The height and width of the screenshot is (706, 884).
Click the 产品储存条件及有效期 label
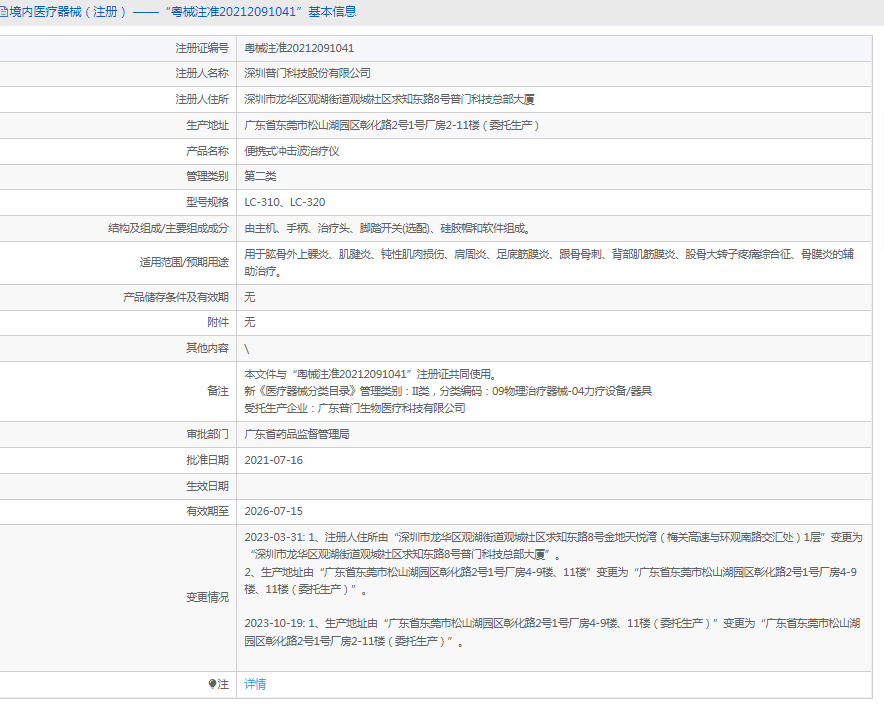[x=176, y=297]
